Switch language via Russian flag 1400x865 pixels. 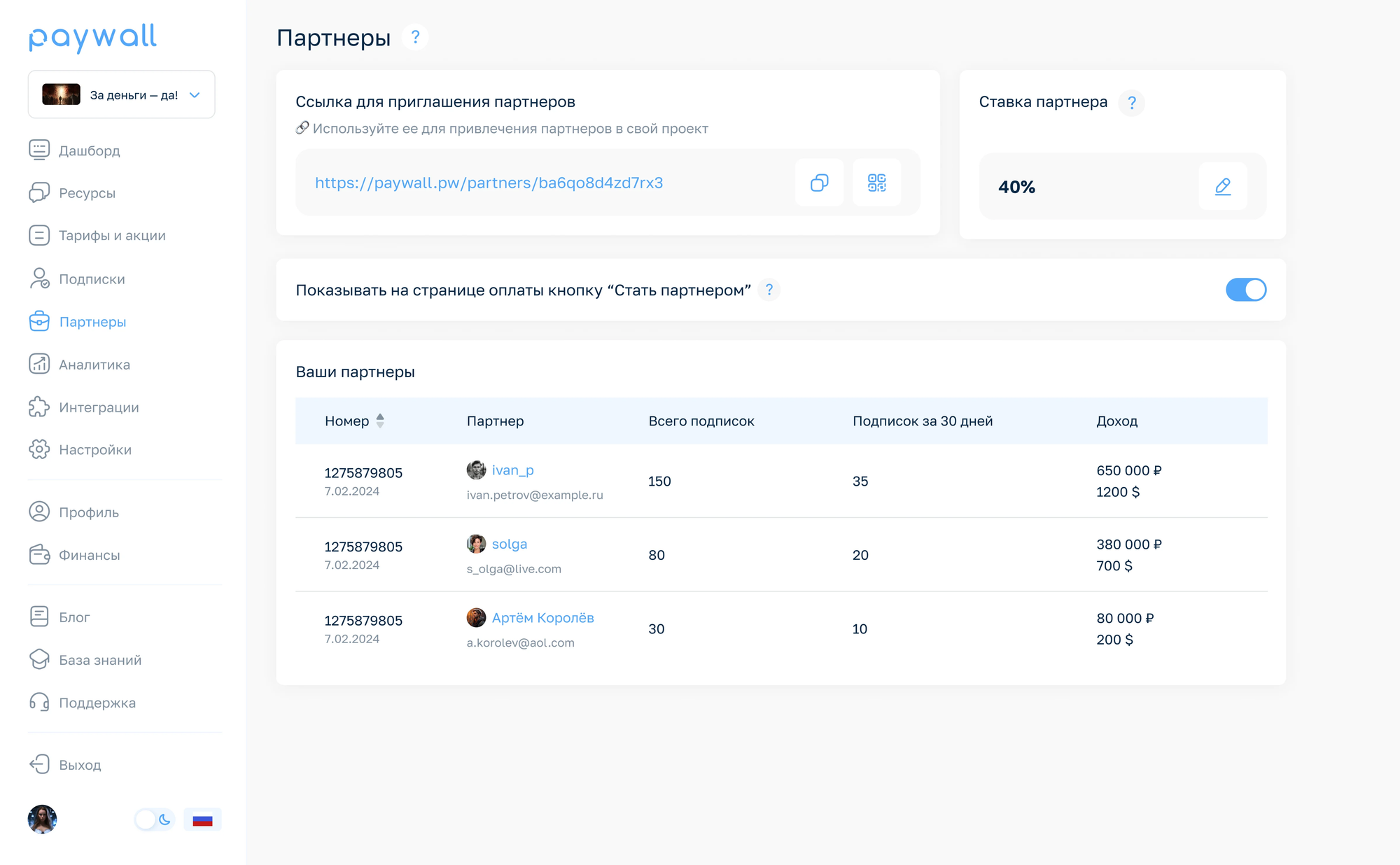[202, 820]
